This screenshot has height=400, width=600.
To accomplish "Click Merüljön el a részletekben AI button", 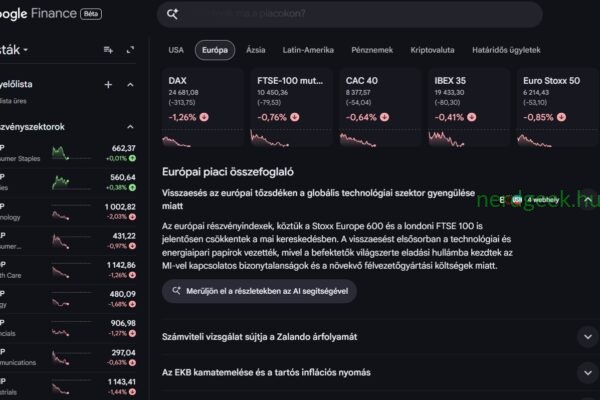I will coord(259,291).
